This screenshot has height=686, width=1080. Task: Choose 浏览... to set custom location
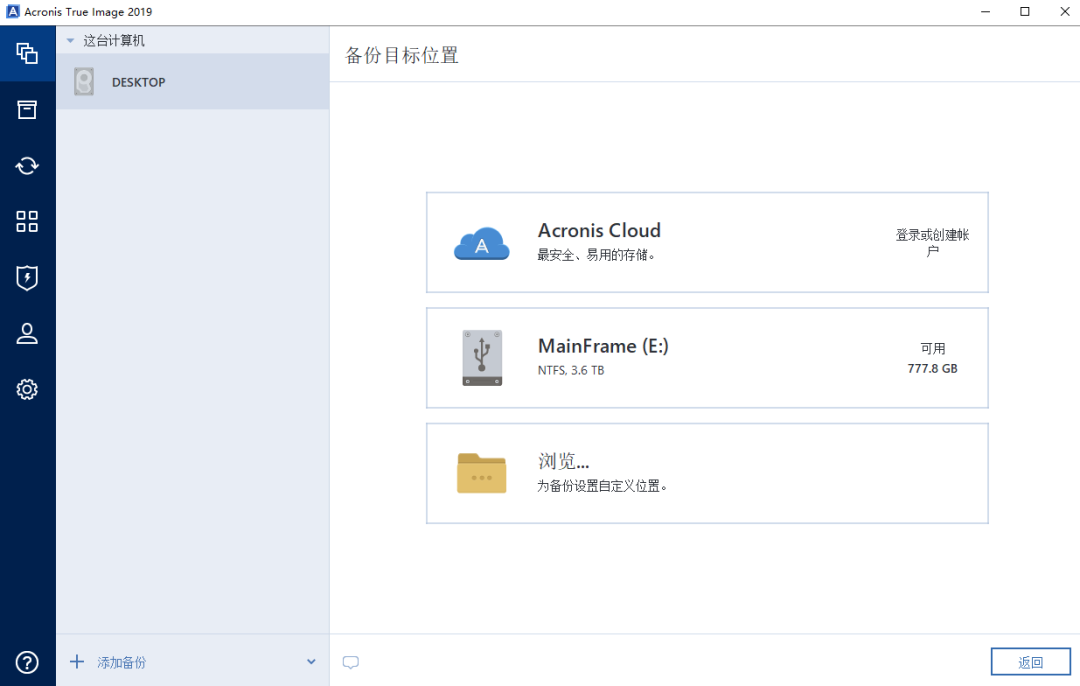pyautogui.click(x=707, y=474)
